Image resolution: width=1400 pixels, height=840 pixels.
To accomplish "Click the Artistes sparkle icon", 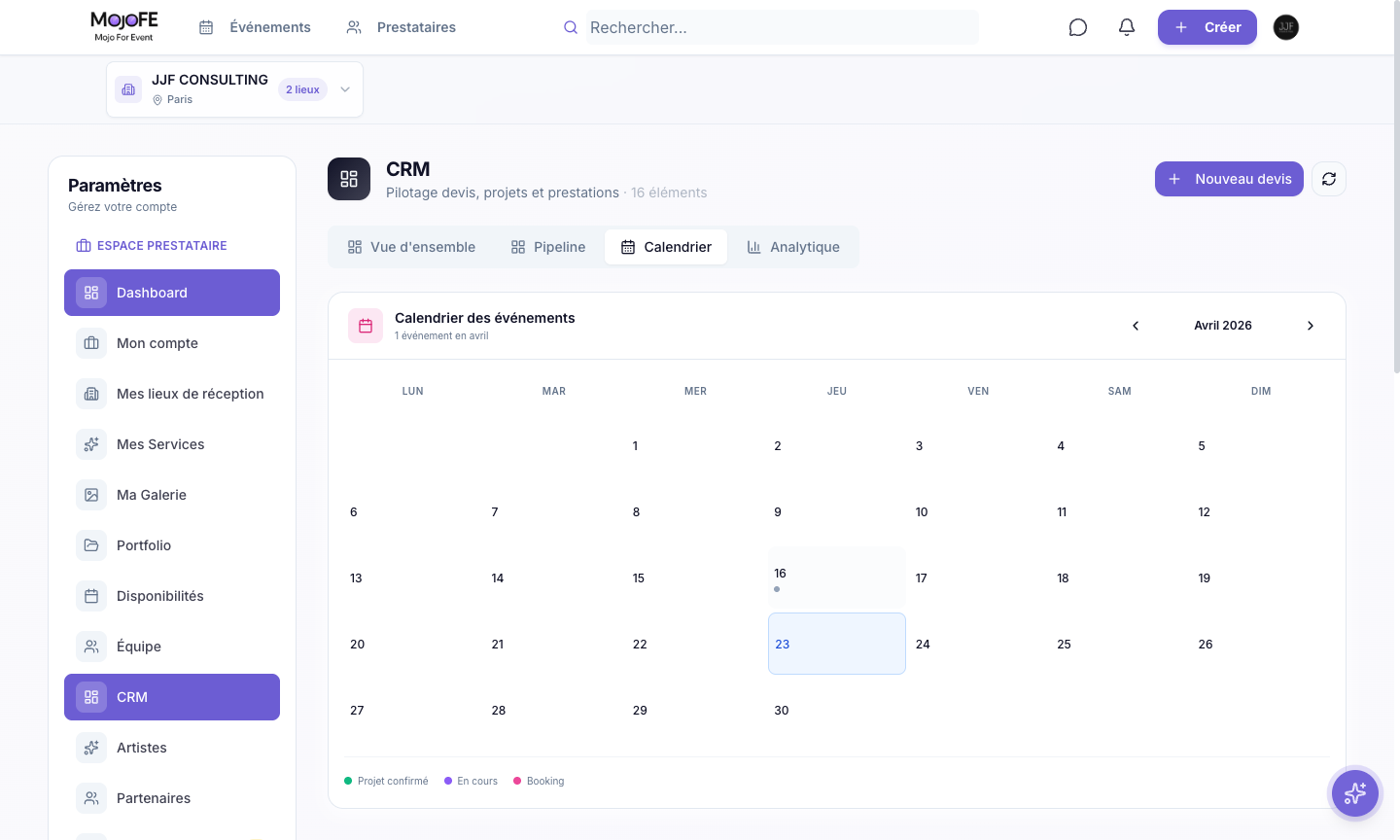I will [x=91, y=748].
